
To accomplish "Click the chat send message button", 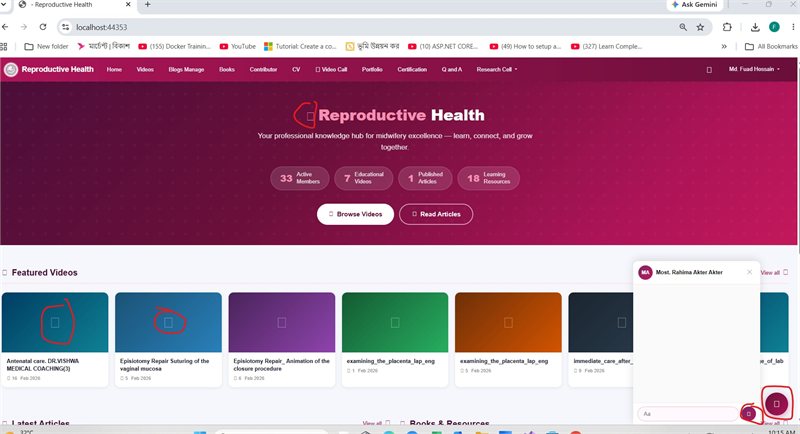I will pyautogui.click(x=748, y=414).
